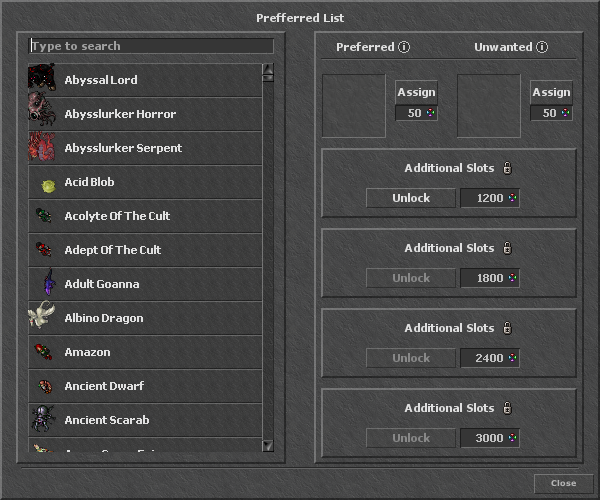Unlock additional slots for 1200
The width and height of the screenshot is (600, 500).
410,198
